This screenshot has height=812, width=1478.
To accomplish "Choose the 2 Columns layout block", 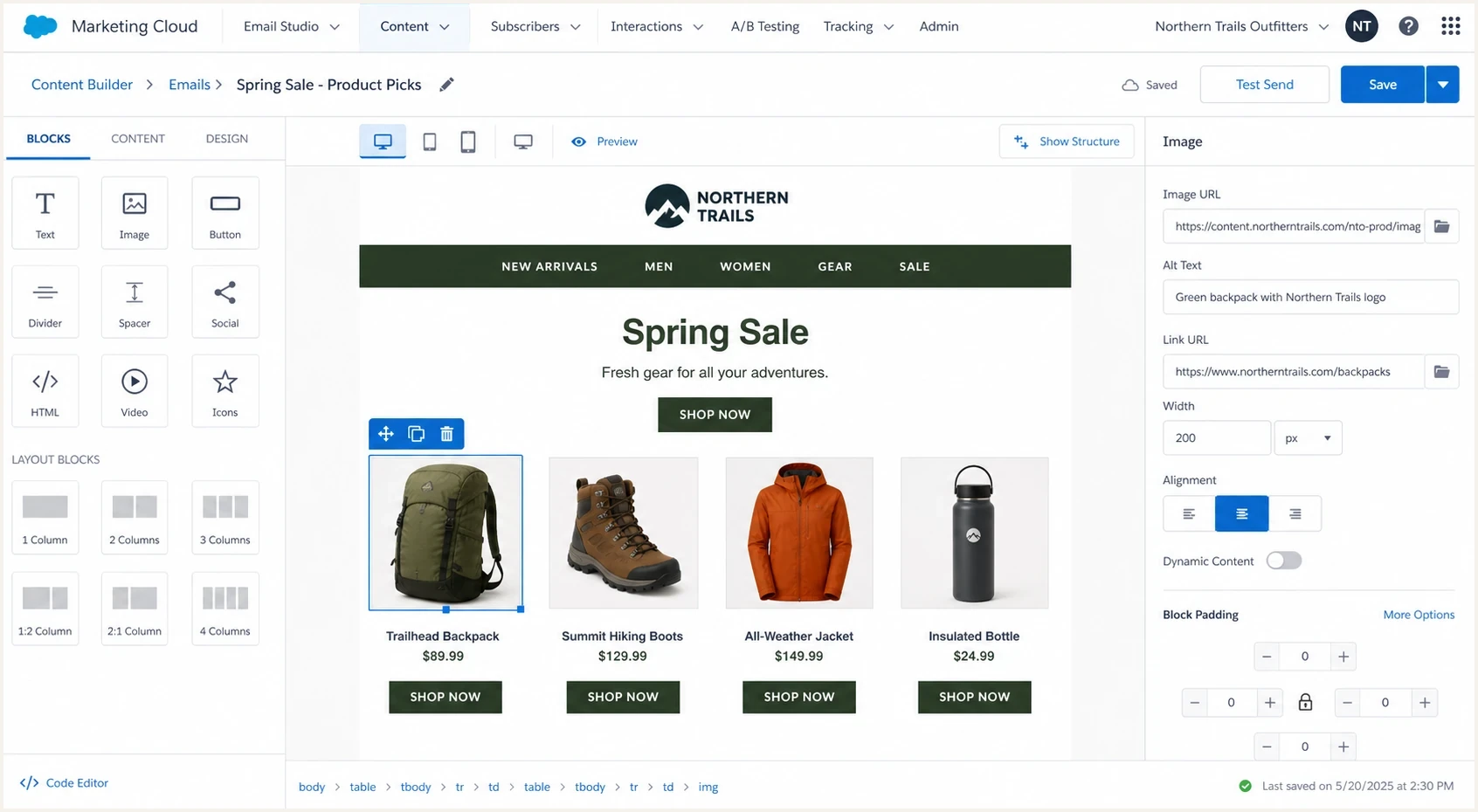I will coord(135,518).
